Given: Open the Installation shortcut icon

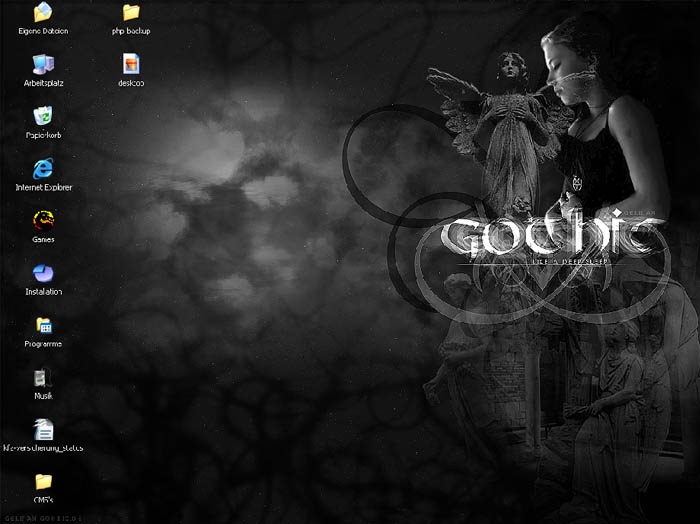Looking at the screenshot, I should [x=43, y=273].
